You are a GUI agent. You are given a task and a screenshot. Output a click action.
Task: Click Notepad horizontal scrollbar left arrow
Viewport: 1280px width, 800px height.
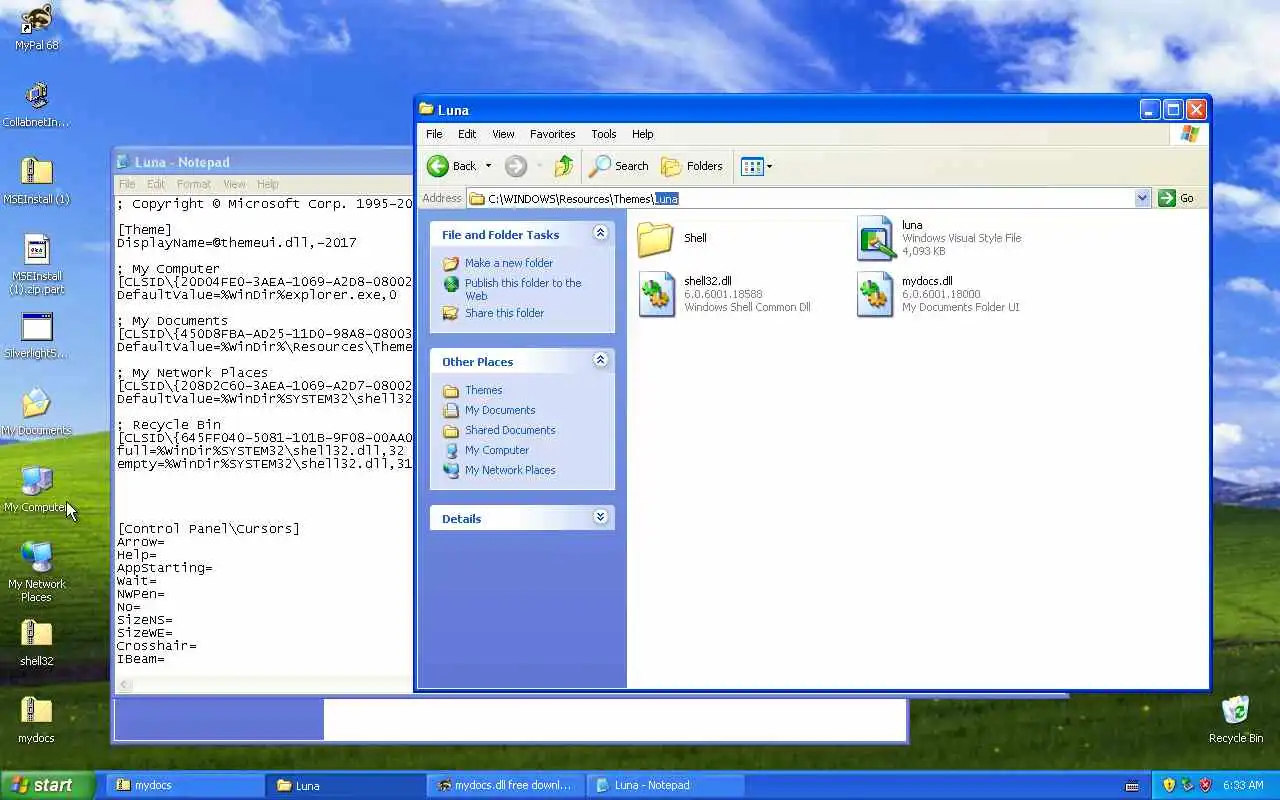(x=124, y=686)
